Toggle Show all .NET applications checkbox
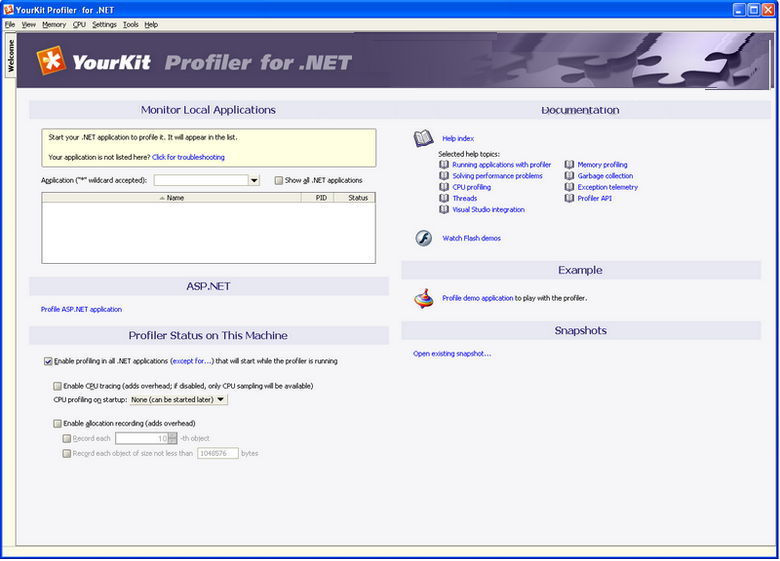The width and height of the screenshot is (780, 561). pos(279,180)
